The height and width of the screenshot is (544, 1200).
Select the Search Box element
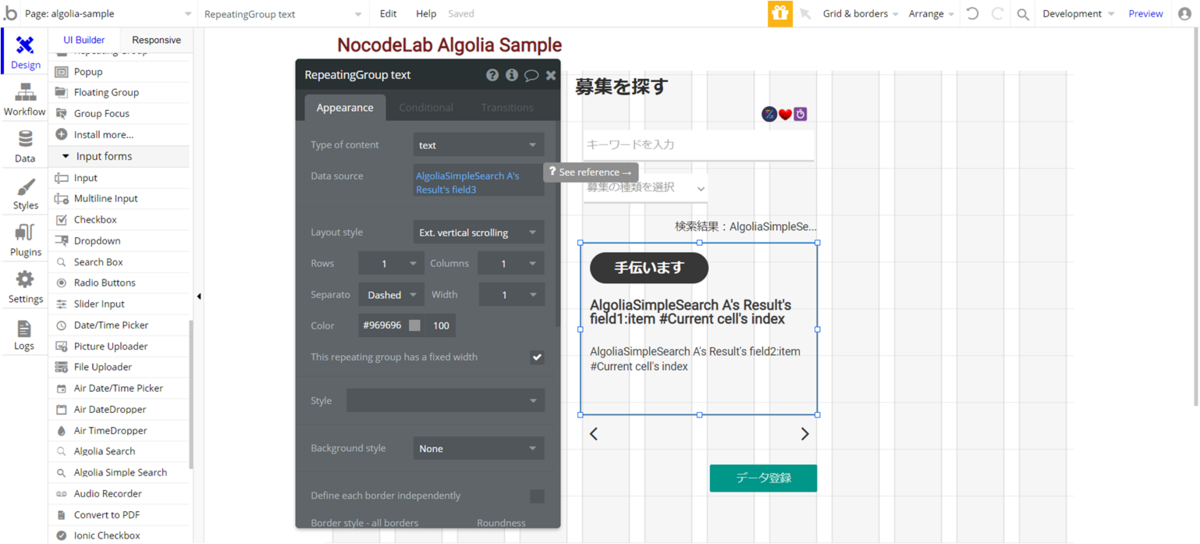coord(98,262)
